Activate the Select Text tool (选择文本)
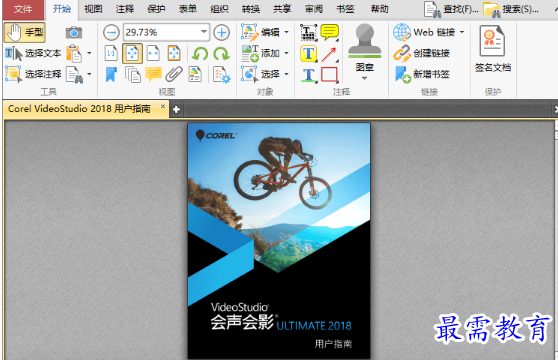Screen dimensions: 558x360 pyautogui.click(x=33, y=53)
